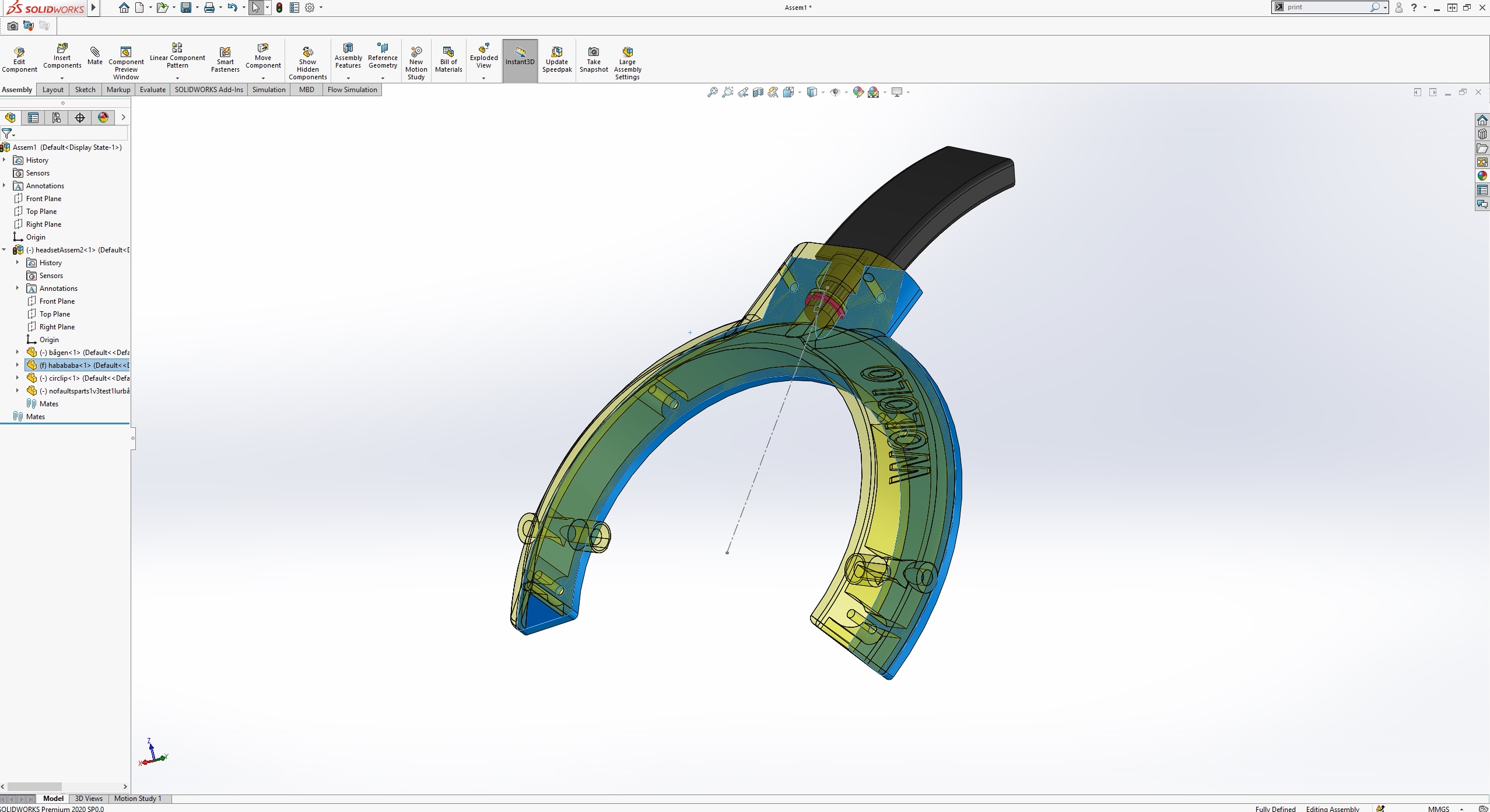Click Update Speedpak
The height and width of the screenshot is (812, 1490).
[557, 59]
